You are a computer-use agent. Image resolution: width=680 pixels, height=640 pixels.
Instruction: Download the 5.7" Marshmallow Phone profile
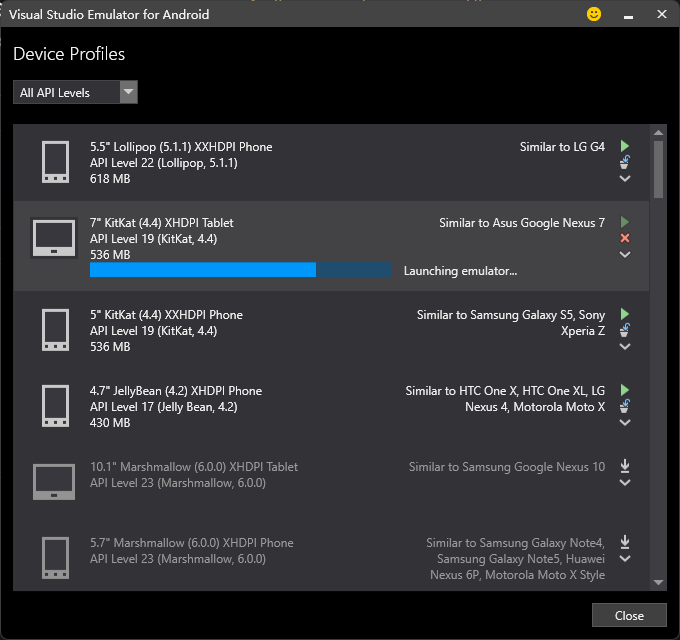[x=624, y=542]
